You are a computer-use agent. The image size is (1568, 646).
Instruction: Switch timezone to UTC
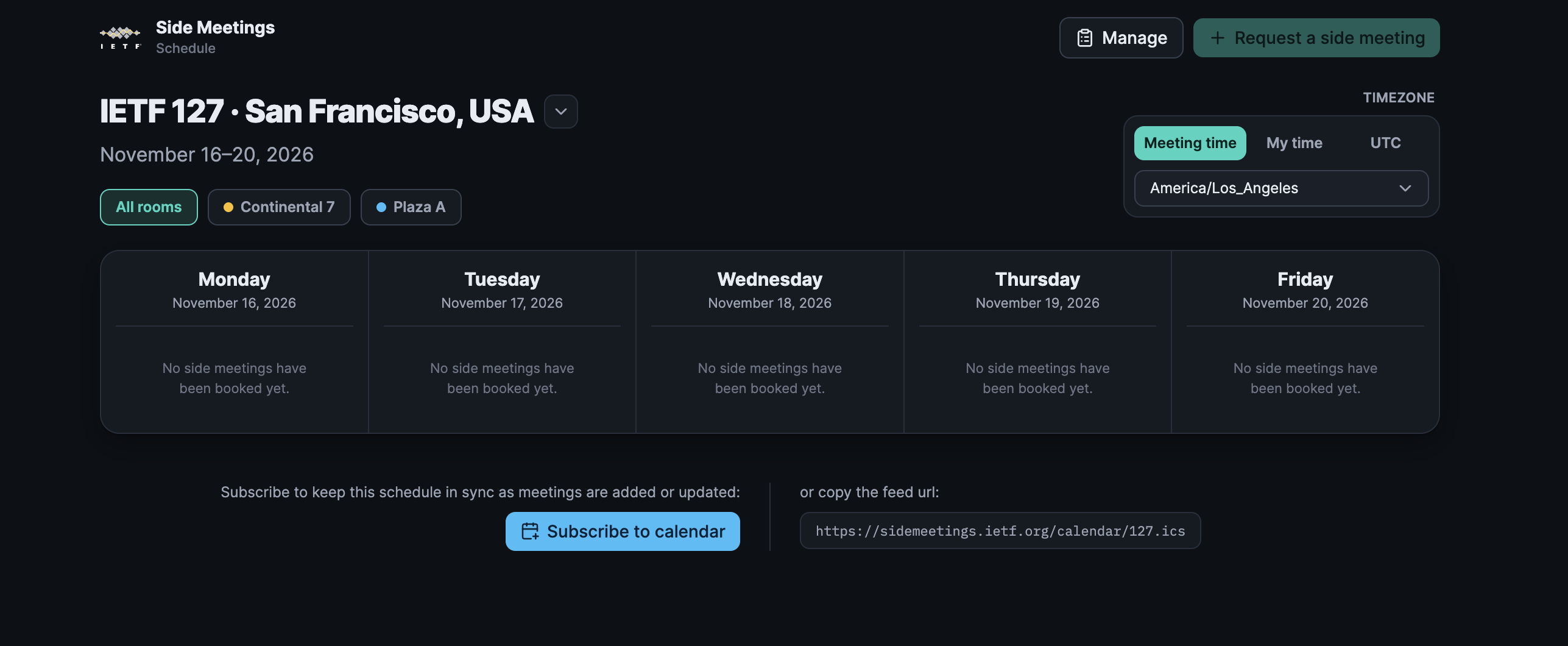coord(1385,143)
